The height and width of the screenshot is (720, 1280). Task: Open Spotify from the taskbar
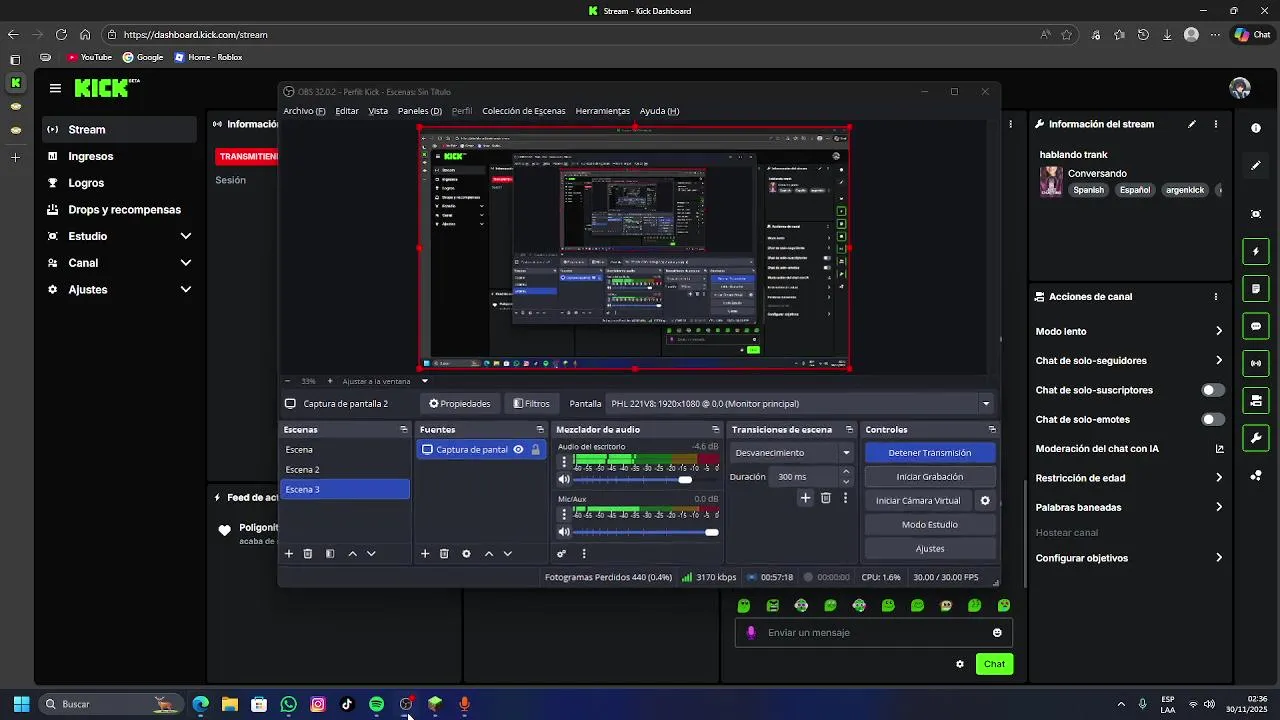[x=376, y=704]
